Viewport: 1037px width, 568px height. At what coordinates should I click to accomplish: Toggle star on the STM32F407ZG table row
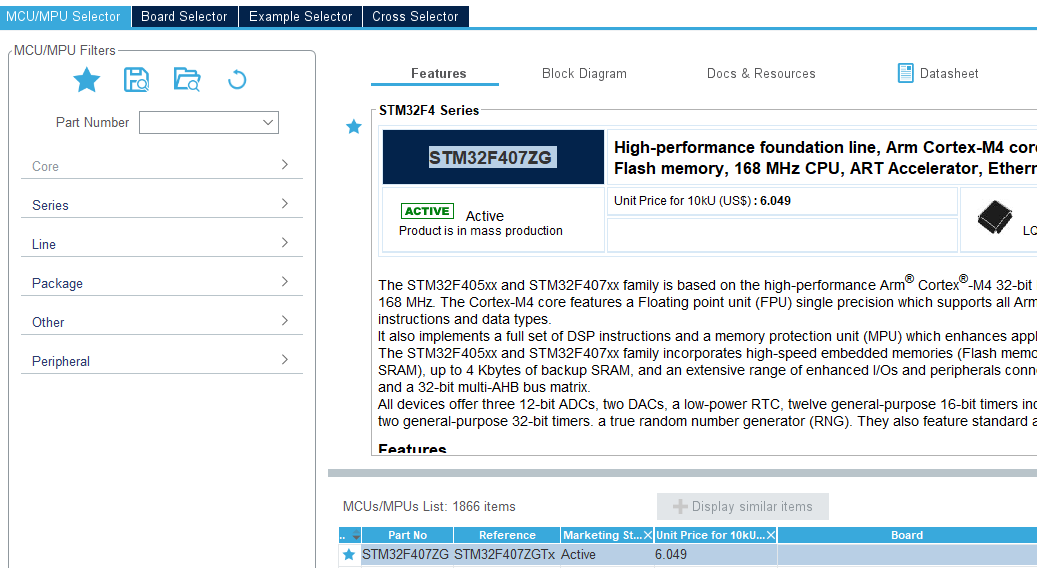[349, 555]
